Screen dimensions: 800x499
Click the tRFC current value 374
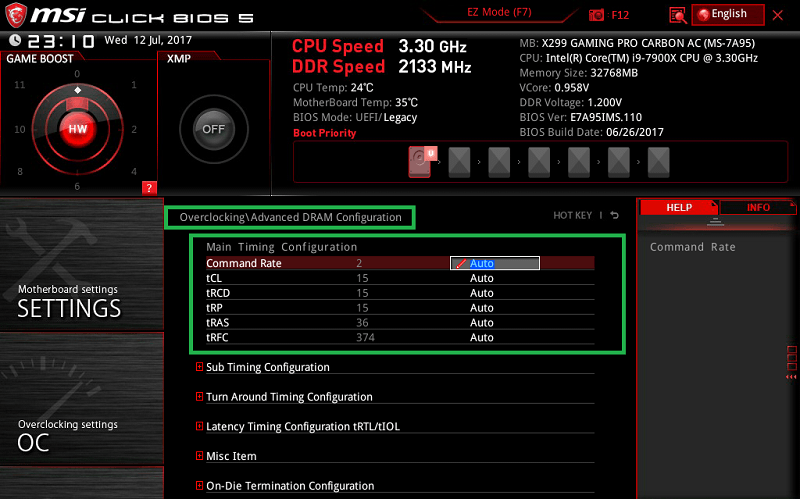click(365, 337)
